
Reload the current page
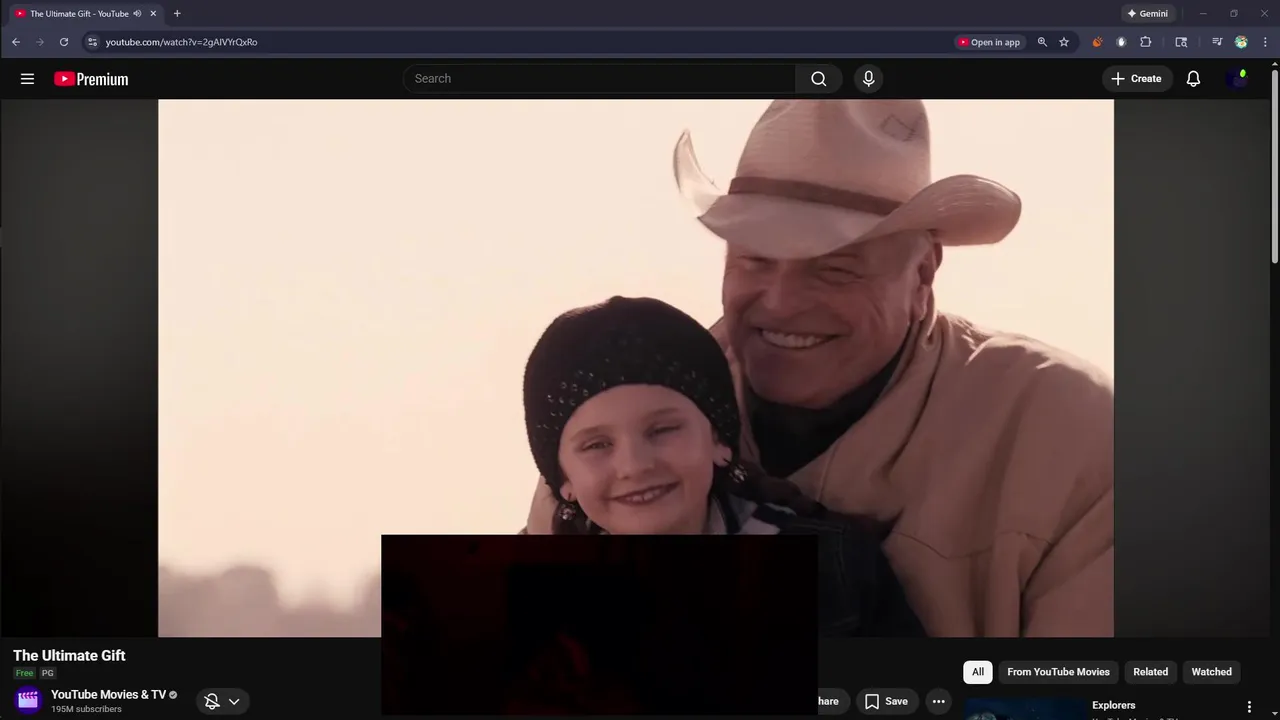click(x=64, y=42)
